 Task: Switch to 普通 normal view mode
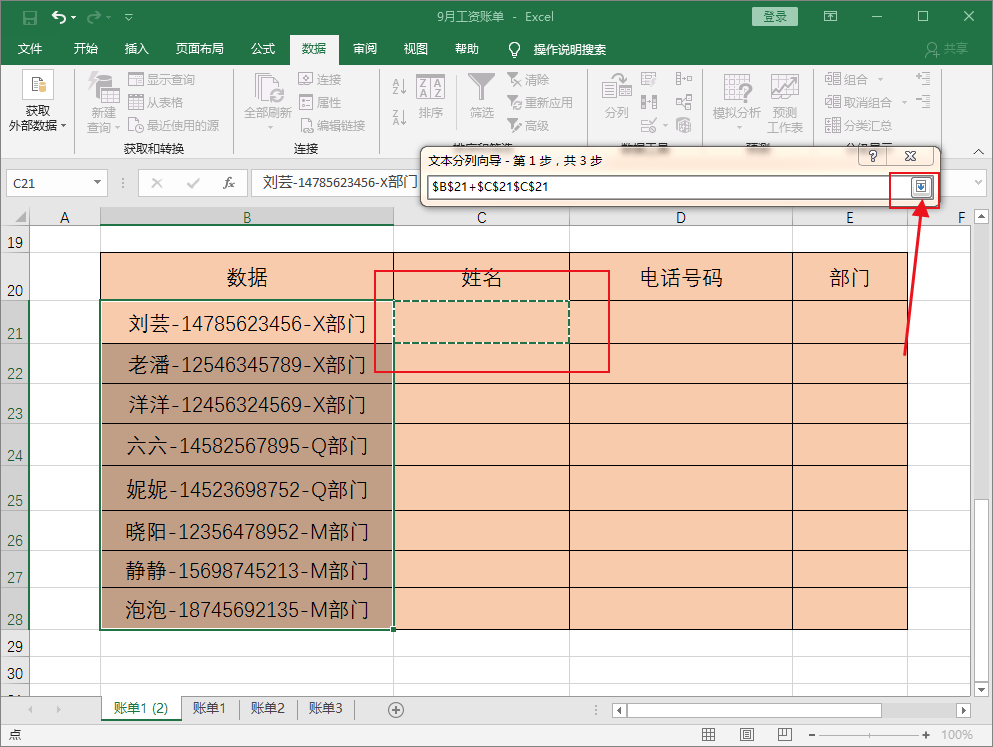[x=710, y=734]
